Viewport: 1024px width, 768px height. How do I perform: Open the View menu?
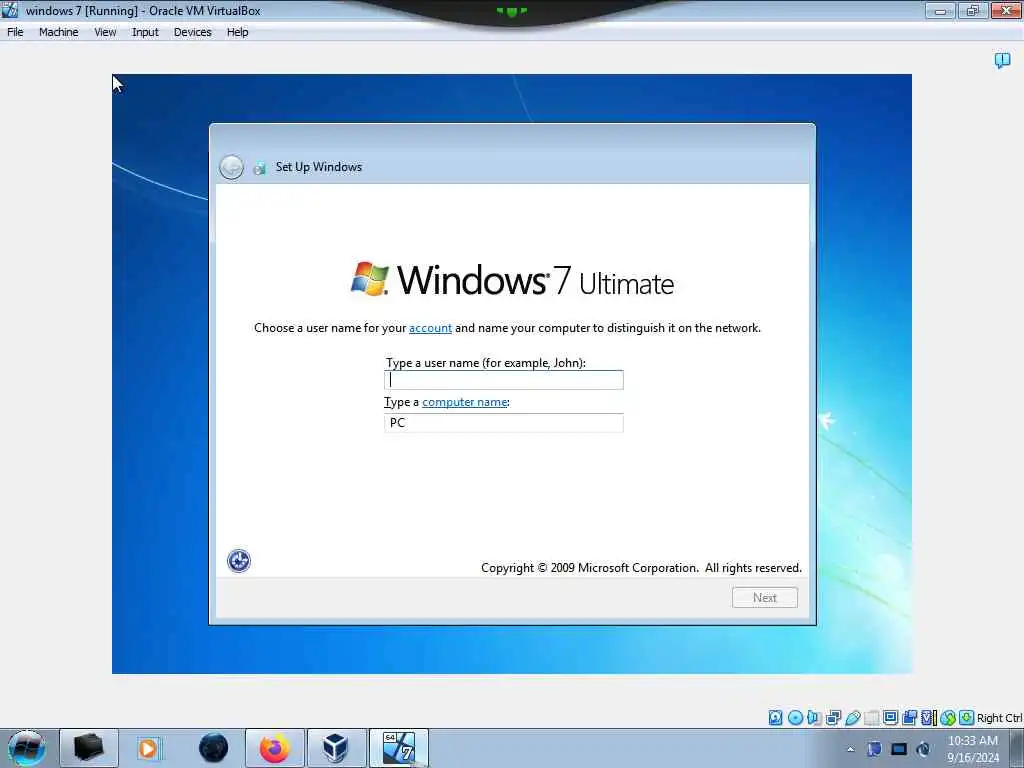pyautogui.click(x=105, y=32)
